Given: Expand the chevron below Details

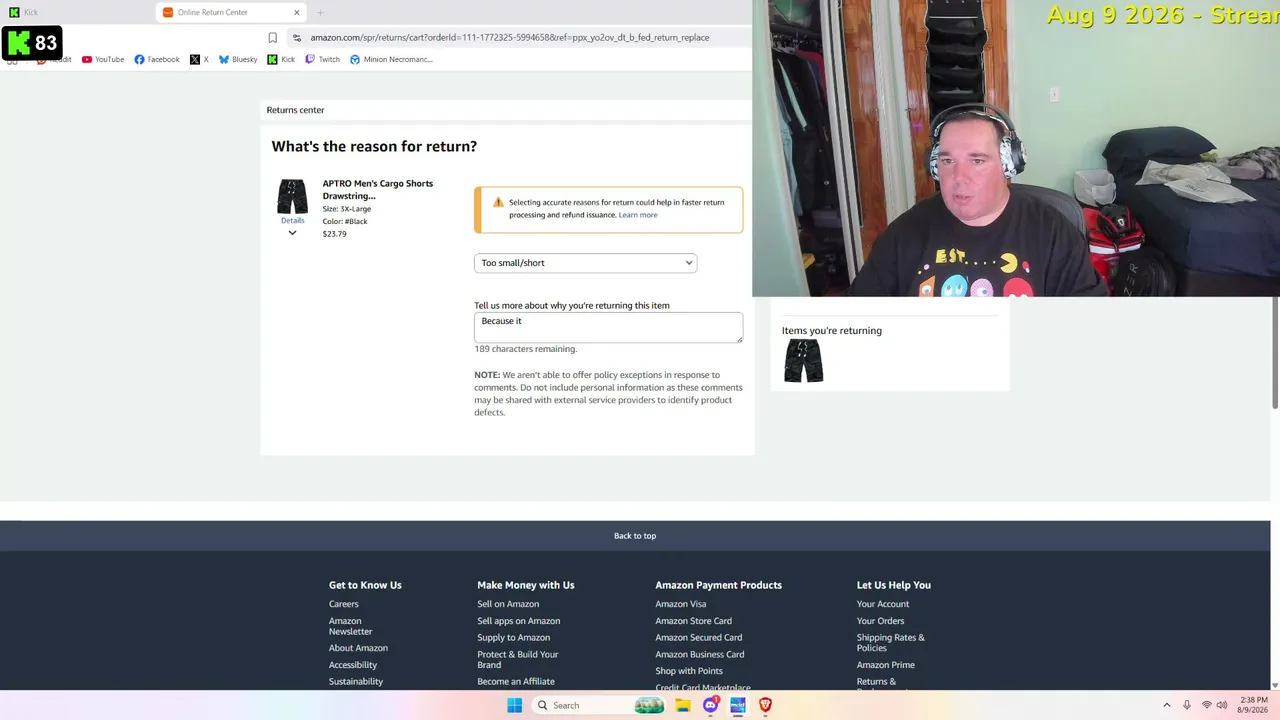Looking at the screenshot, I should tap(292, 233).
